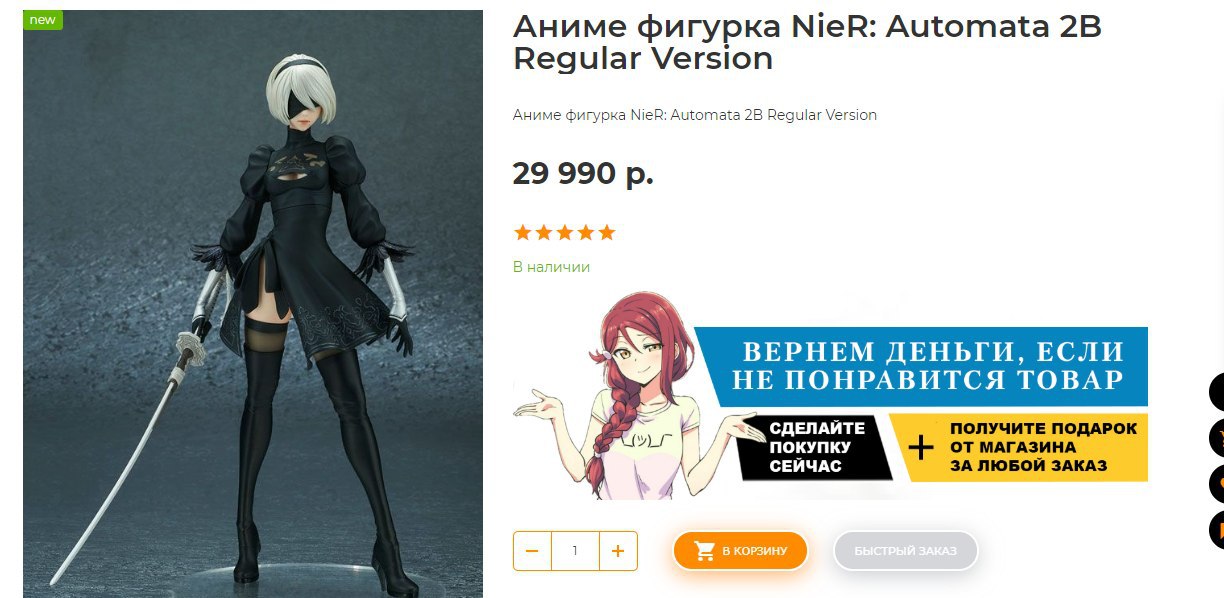This screenshot has height=598, width=1224.
Task: Click the В наличии availability label
Action: coord(551,267)
